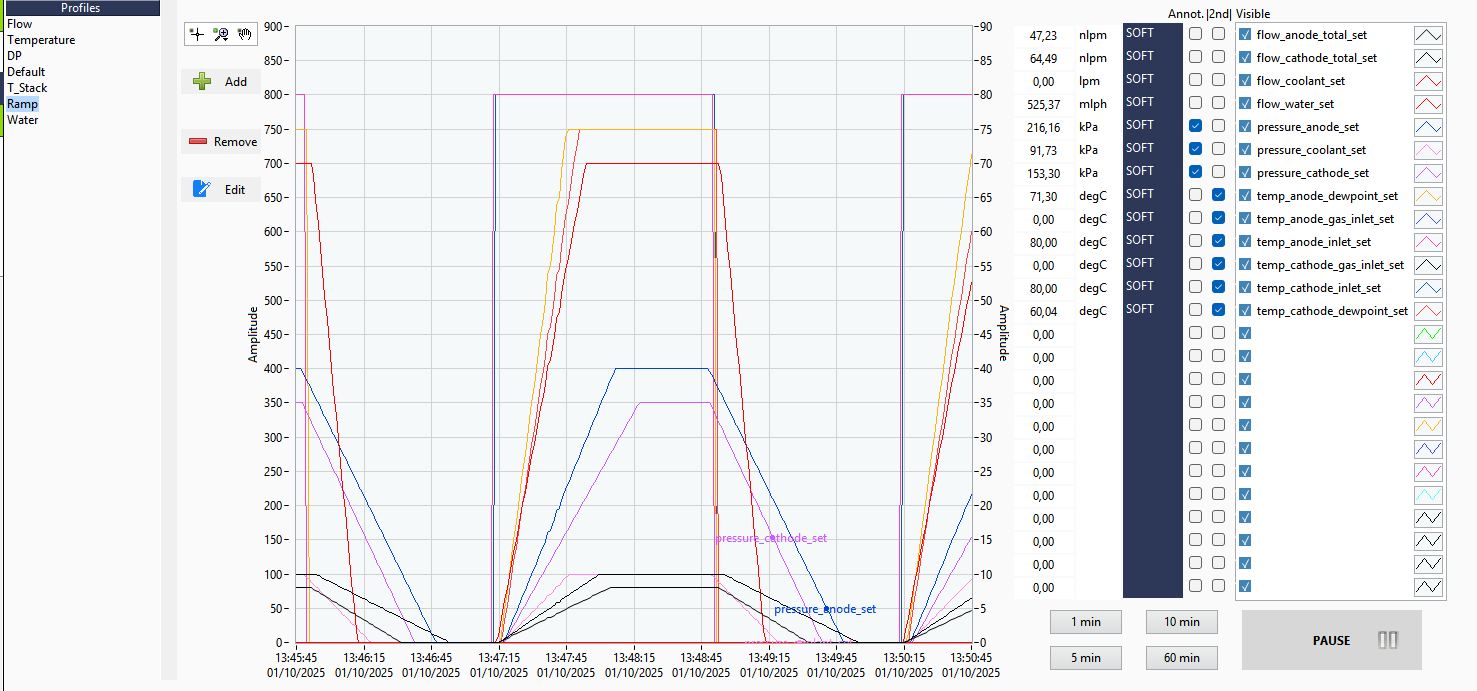Click the pressure_cathode_set annotation on graph

click(x=771, y=538)
